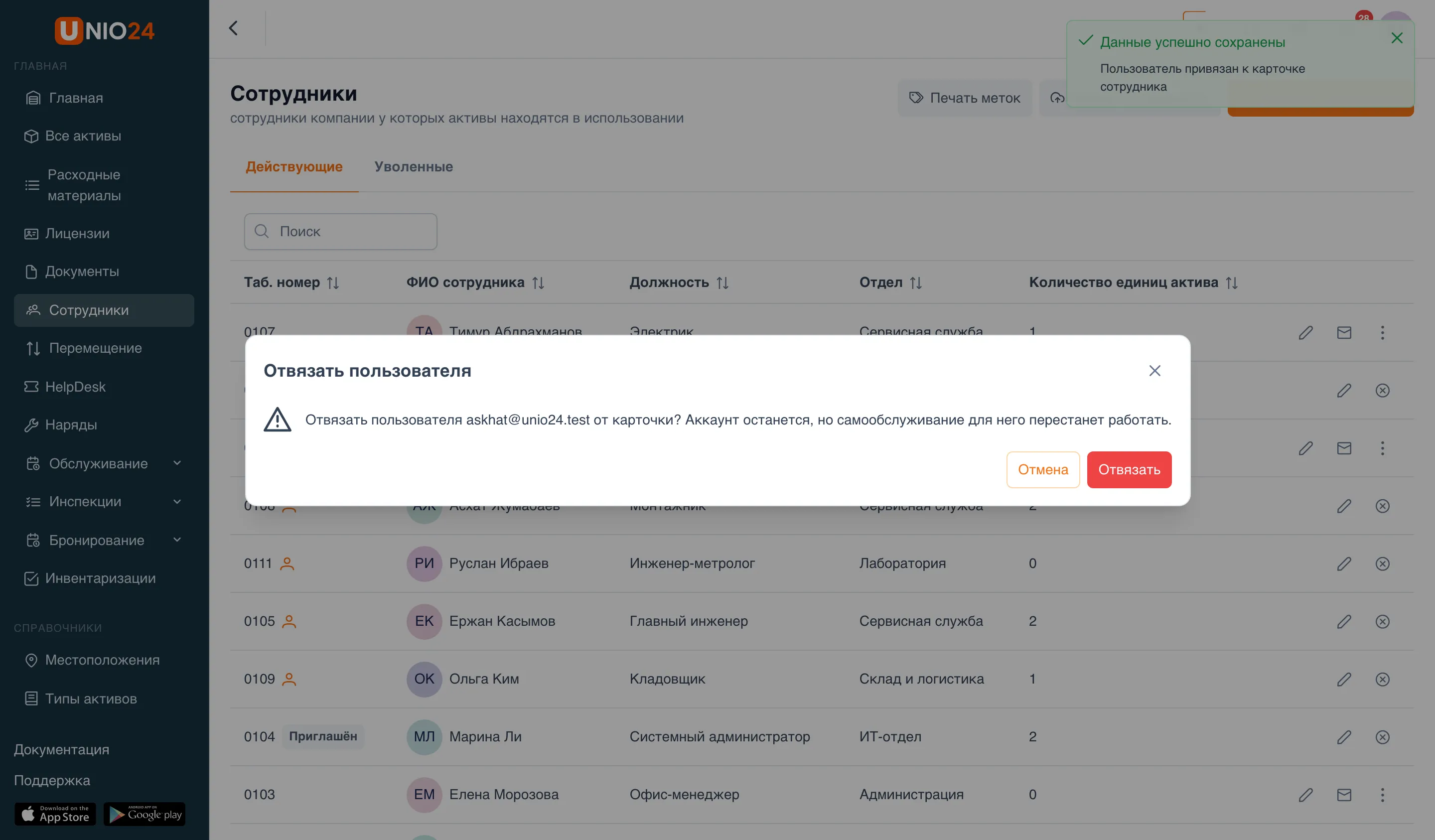Edit Елена Морозова pencil icon
This screenshot has width=1435, height=840.
[x=1305, y=795]
